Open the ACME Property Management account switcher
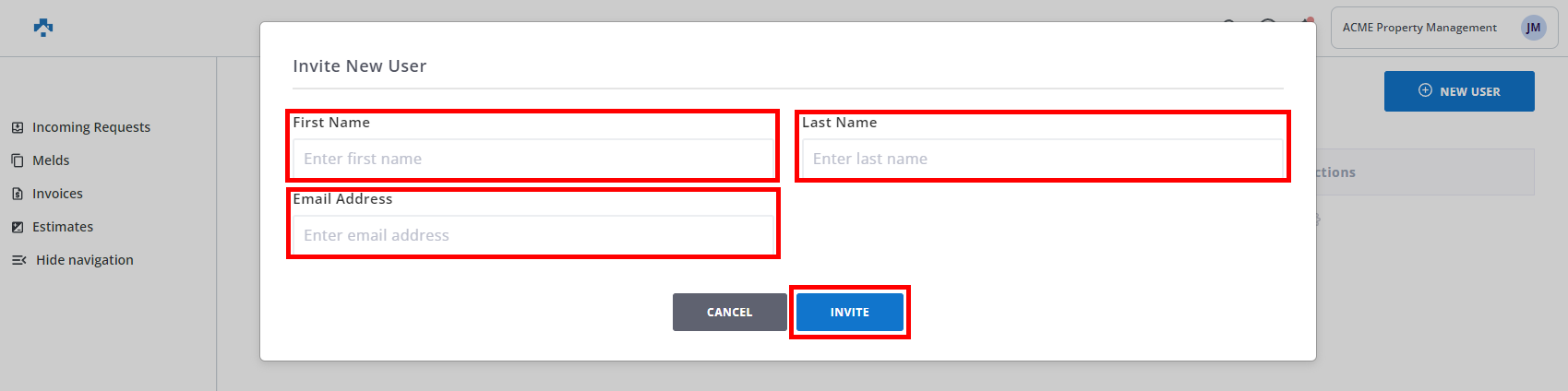This screenshot has height=391, width=1568. pos(1418,28)
